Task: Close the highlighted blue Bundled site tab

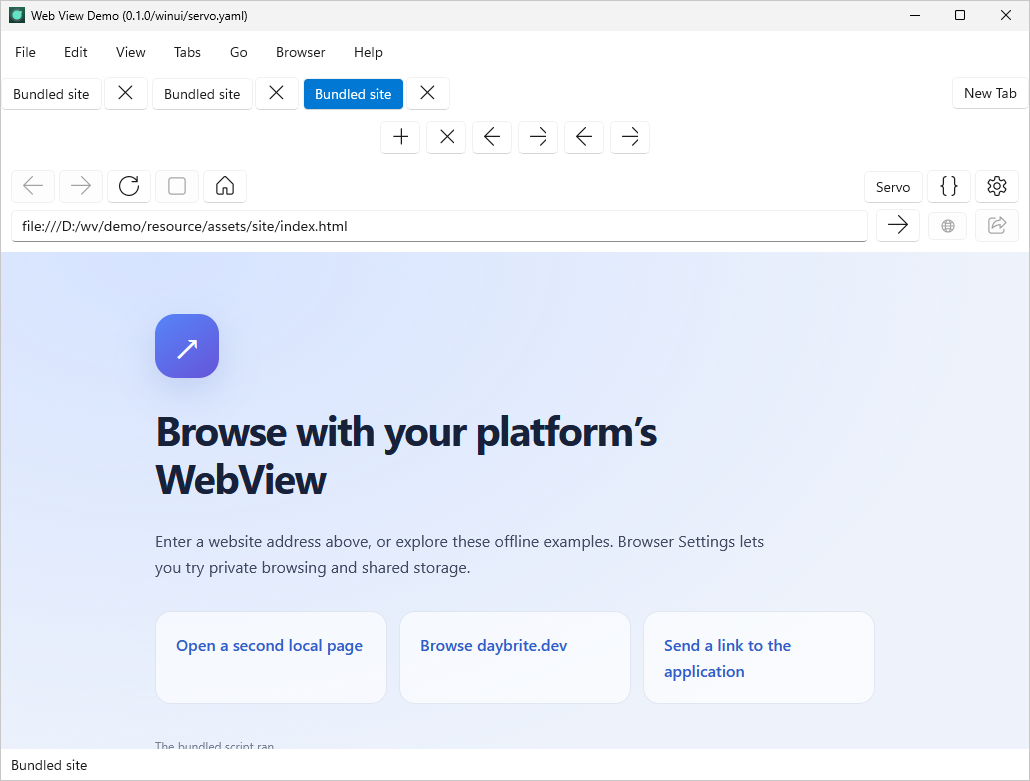Action: pyautogui.click(x=428, y=93)
